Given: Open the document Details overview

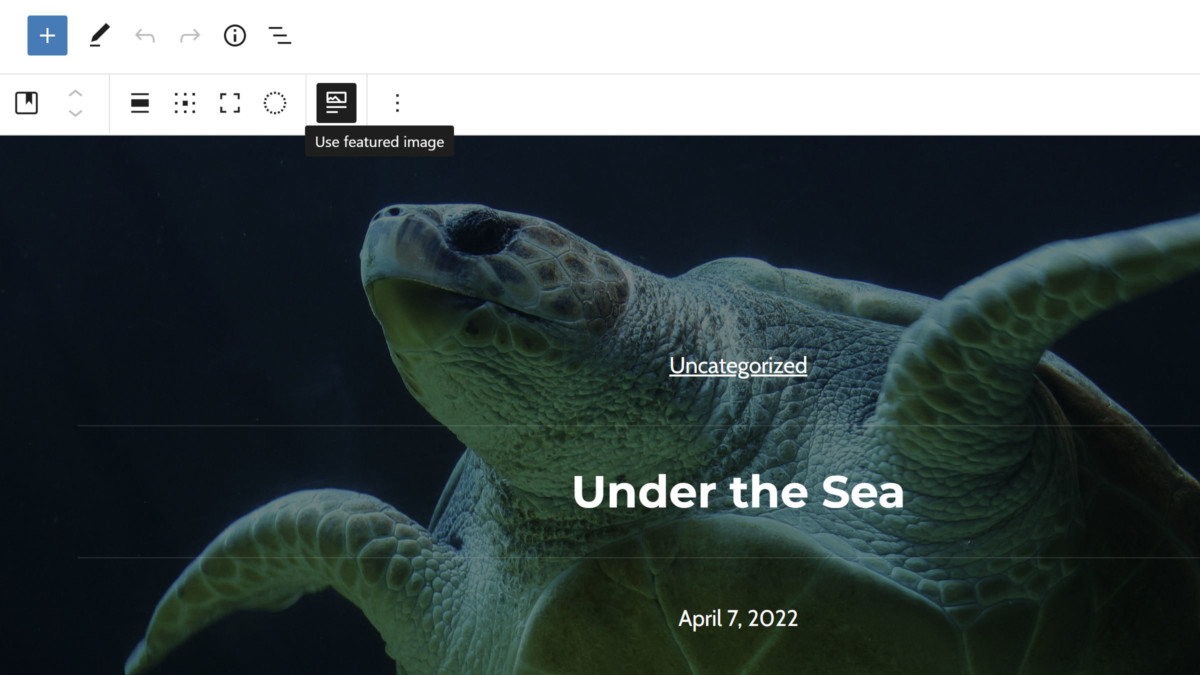Looking at the screenshot, I should point(234,35).
